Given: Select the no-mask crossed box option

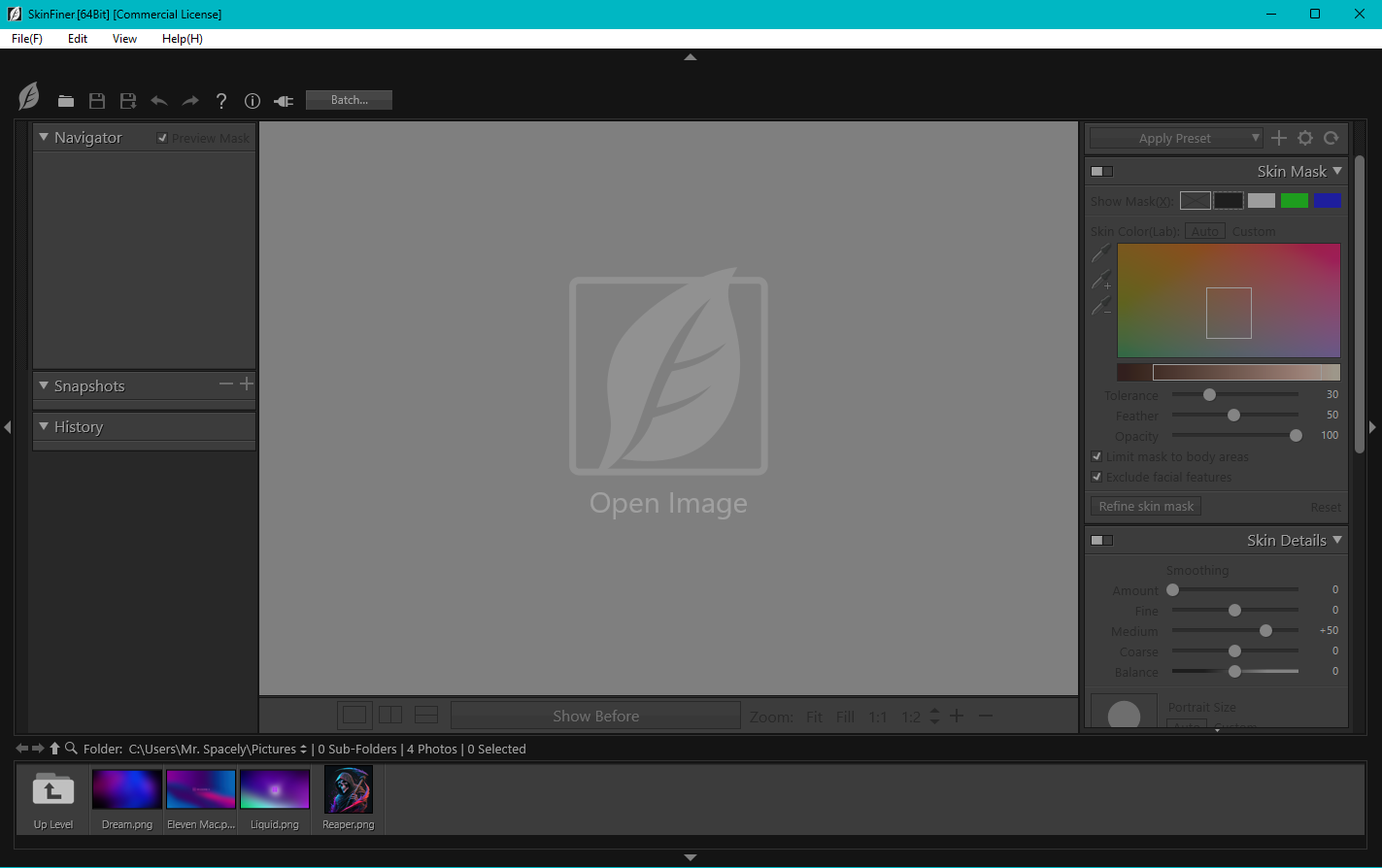Looking at the screenshot, I should [x=1196, y=200].
